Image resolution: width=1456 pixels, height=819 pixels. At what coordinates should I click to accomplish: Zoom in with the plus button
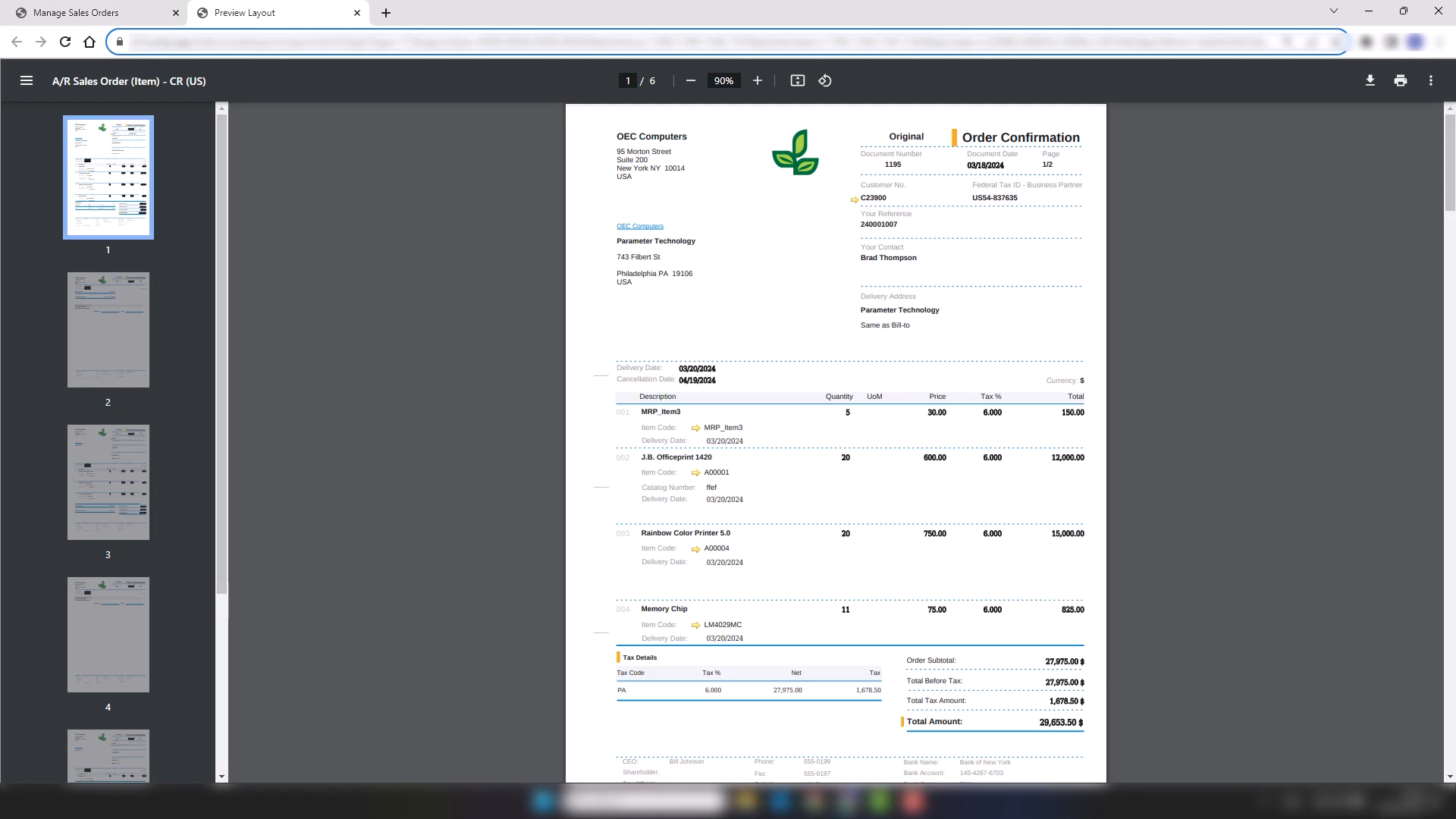coord(757,80)
